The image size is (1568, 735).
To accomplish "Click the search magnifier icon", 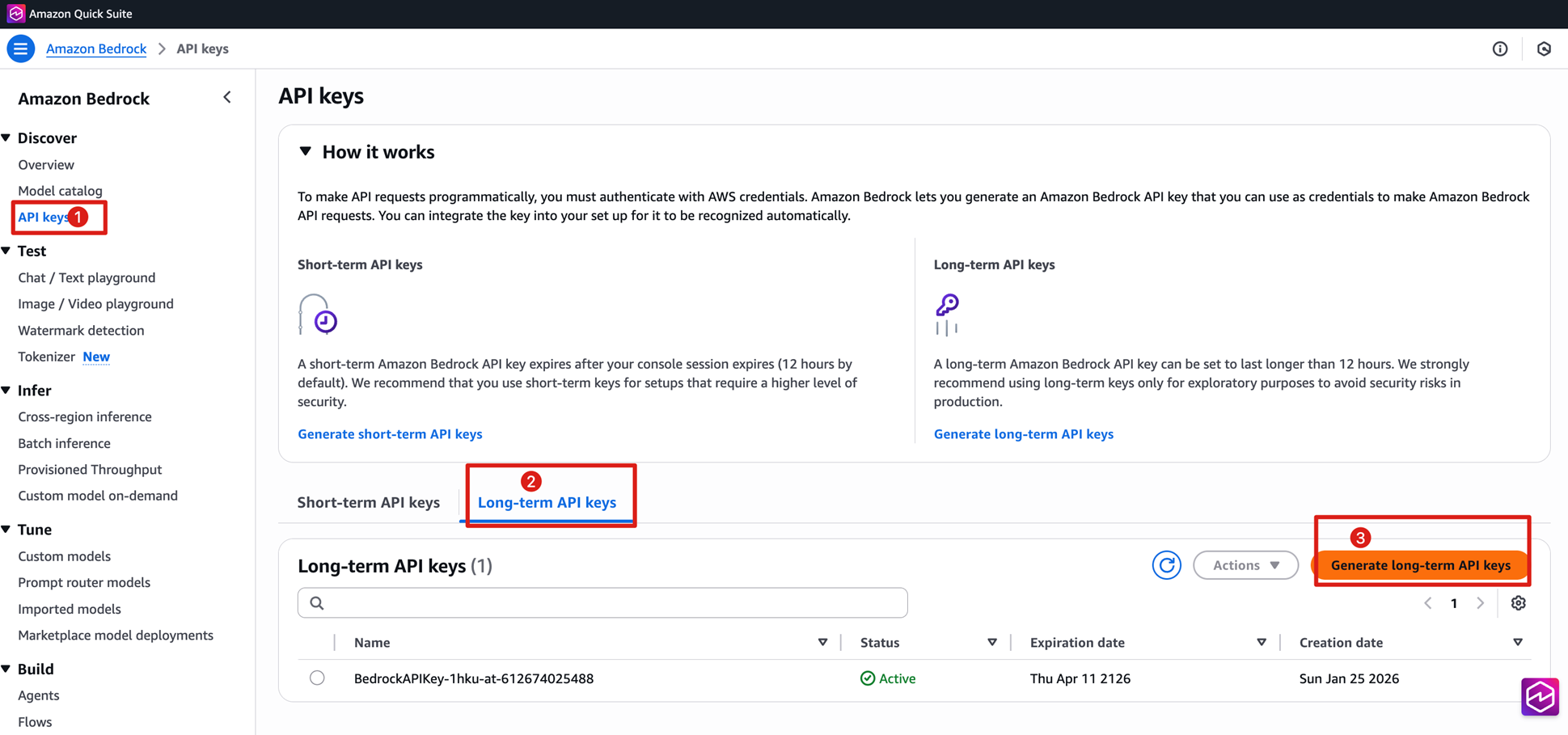I will [317, 603].
